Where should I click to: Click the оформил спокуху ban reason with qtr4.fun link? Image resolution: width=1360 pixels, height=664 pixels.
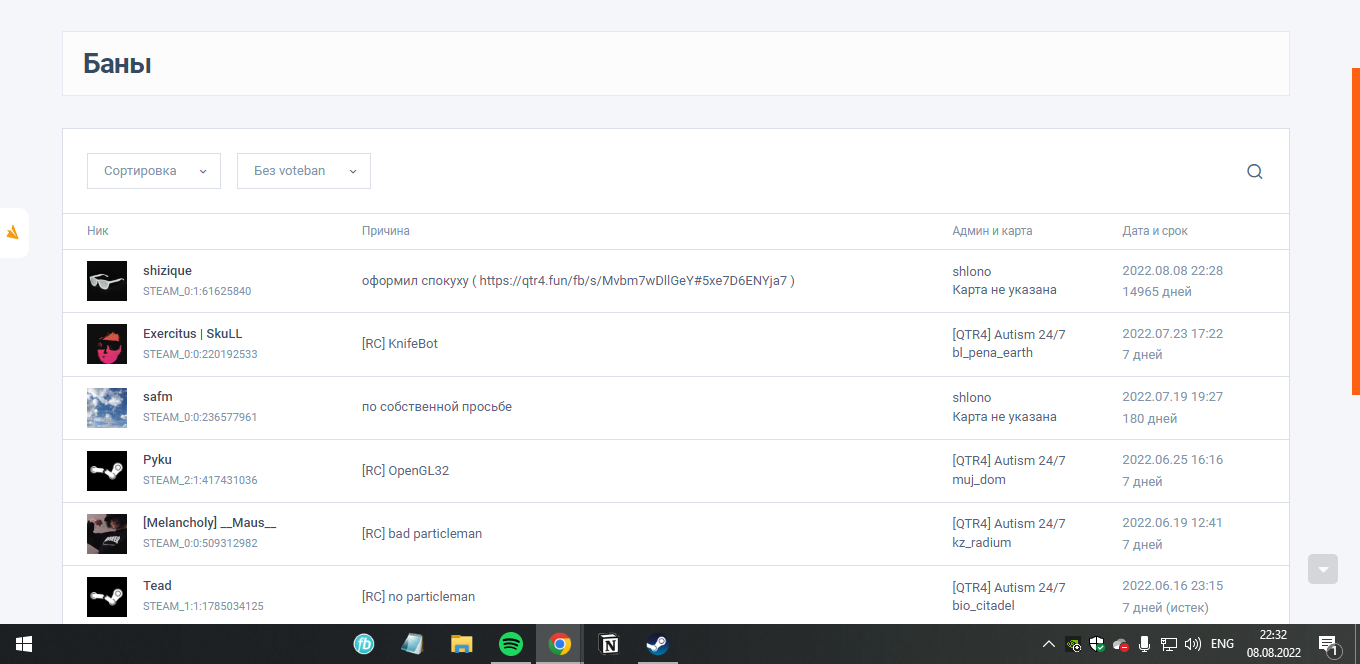point(578,281)
